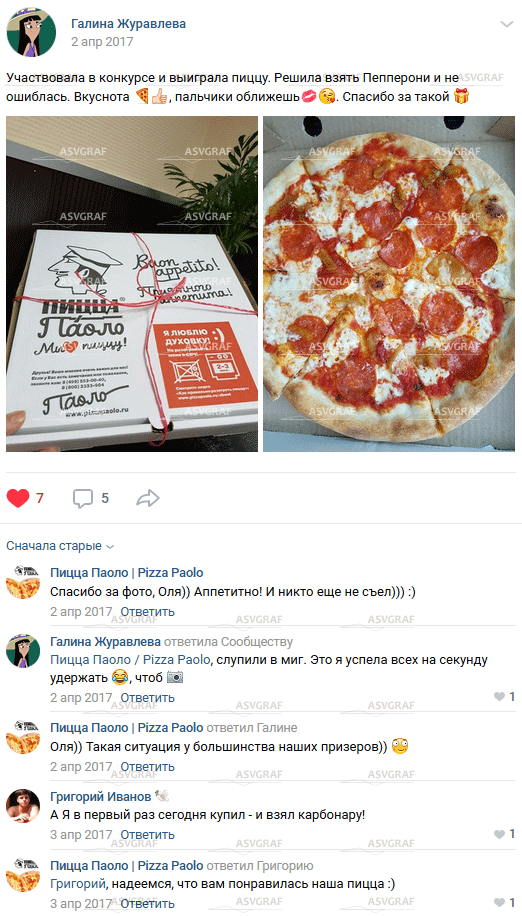Open Григорий Иванов profile name link
522x916 pixels.
tap(100, 796)
